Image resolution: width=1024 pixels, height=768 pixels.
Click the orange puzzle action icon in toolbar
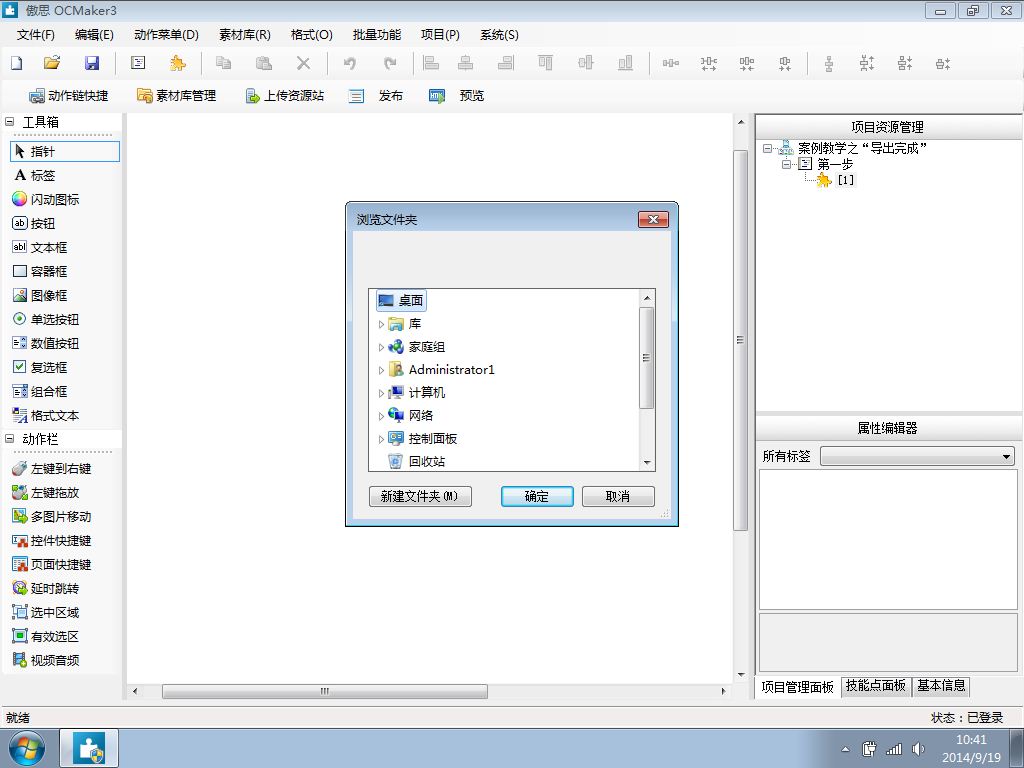[x=177, y=63]
